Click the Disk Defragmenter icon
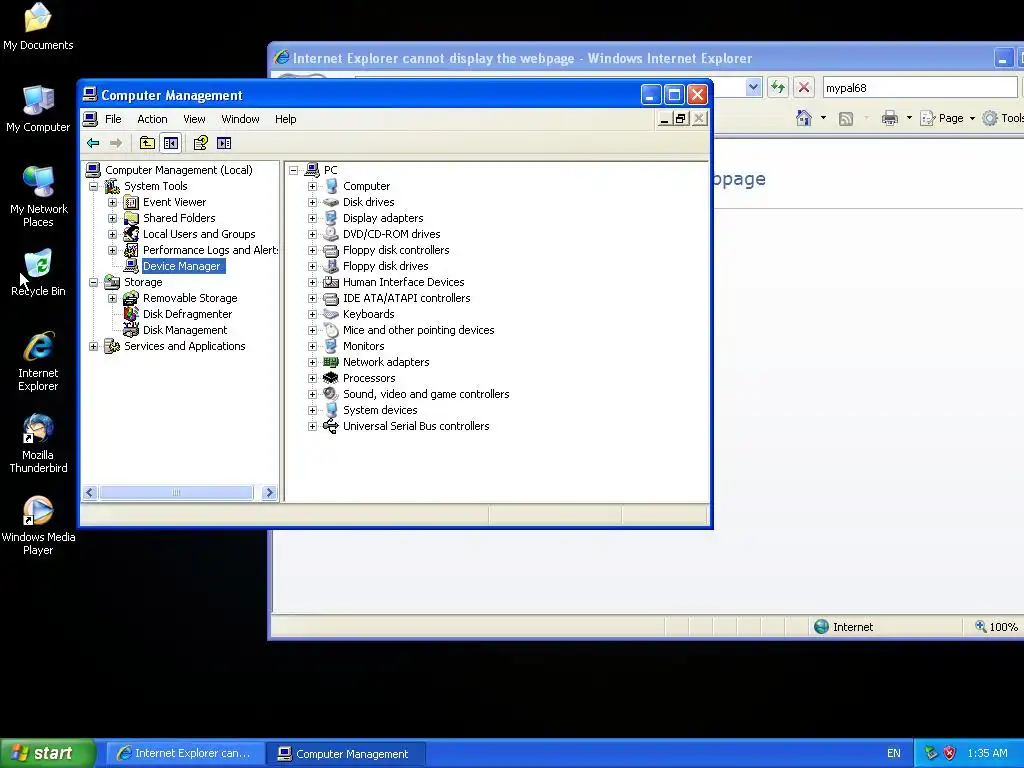Image resolution: width=1024 pixels, height=768 pixels. pyautogui.click(x=131, y=314)
